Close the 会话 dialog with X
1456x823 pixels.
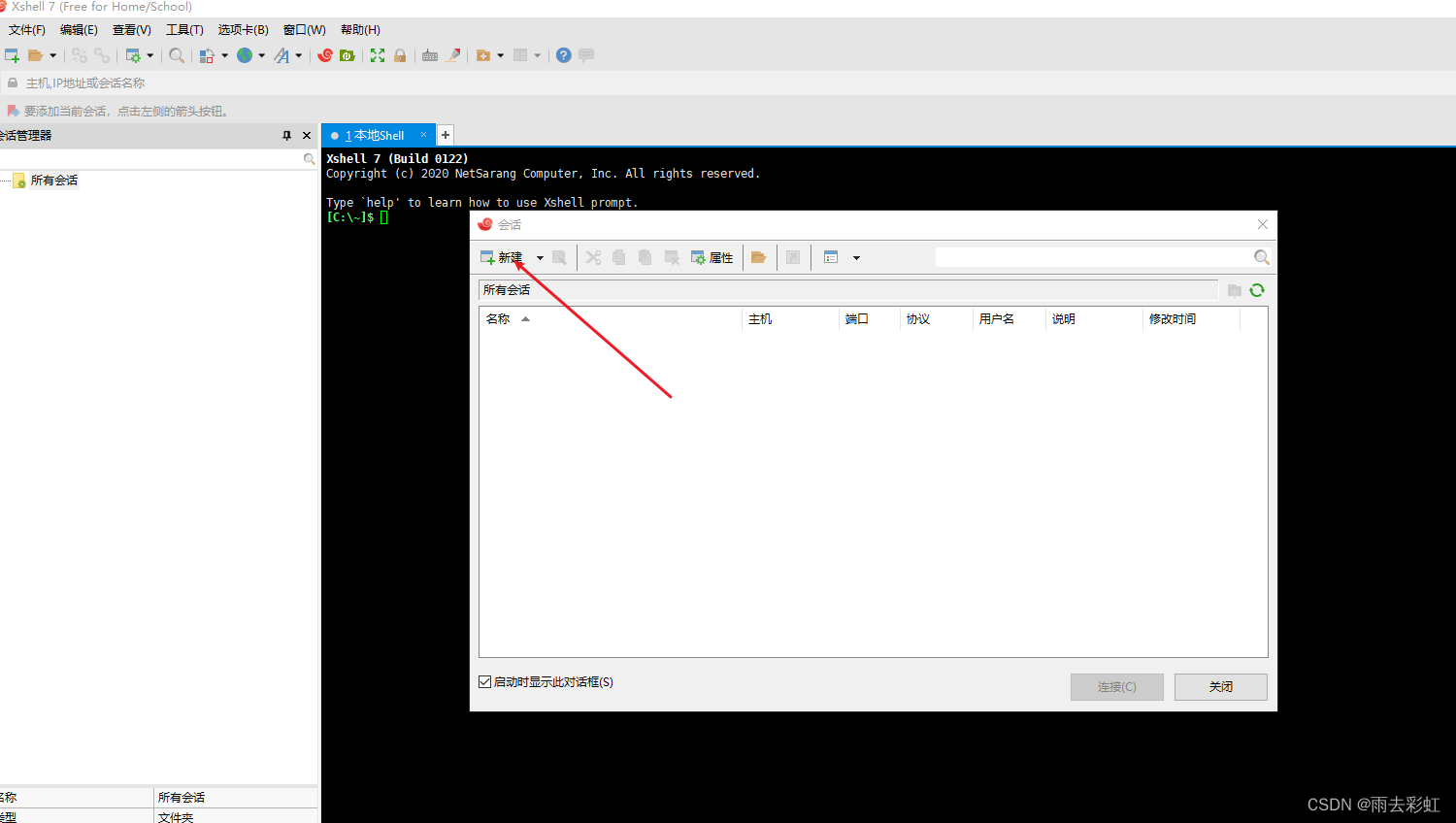(x=1263, y=224)
